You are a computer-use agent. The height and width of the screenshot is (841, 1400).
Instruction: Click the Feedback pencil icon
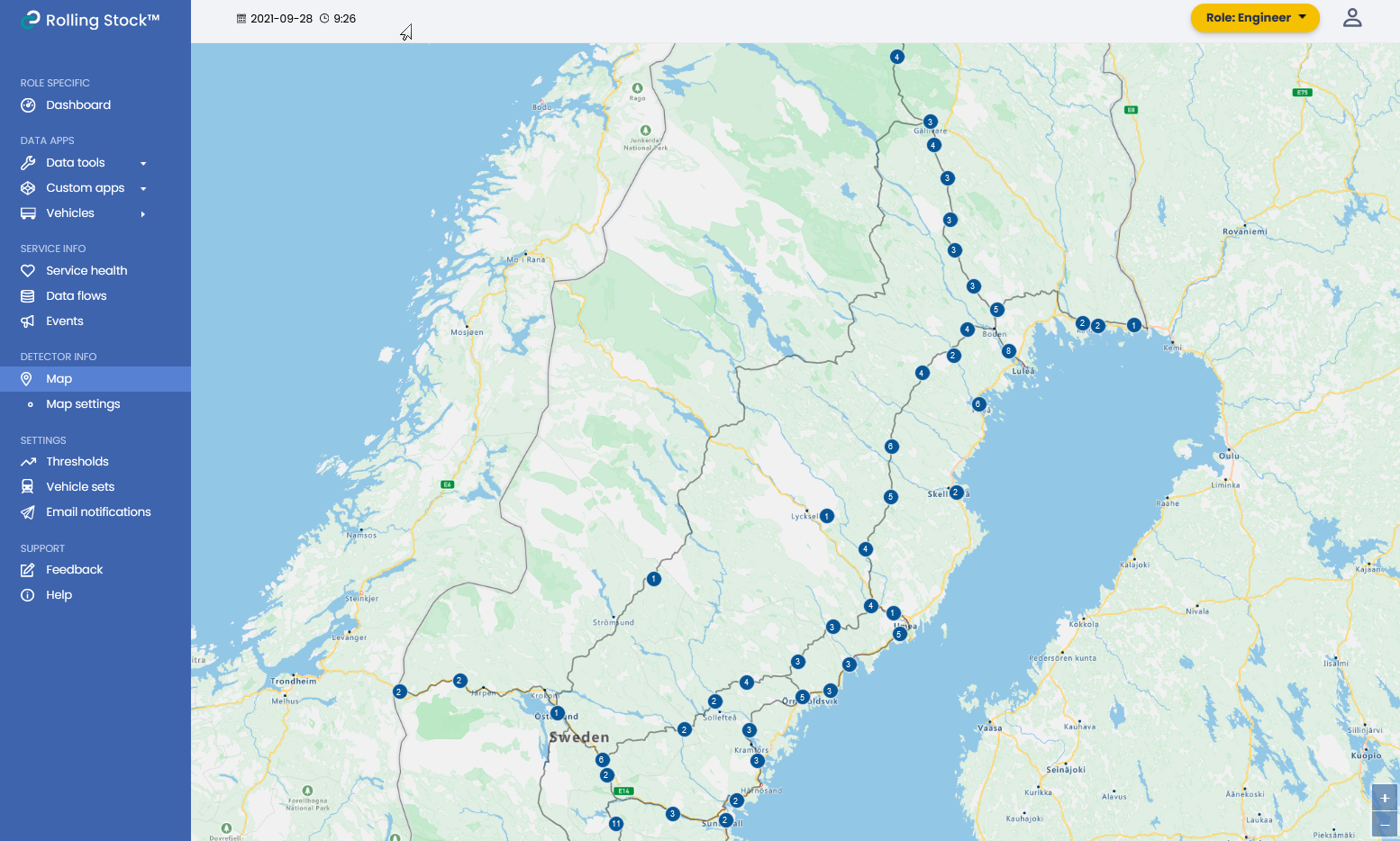27,569
